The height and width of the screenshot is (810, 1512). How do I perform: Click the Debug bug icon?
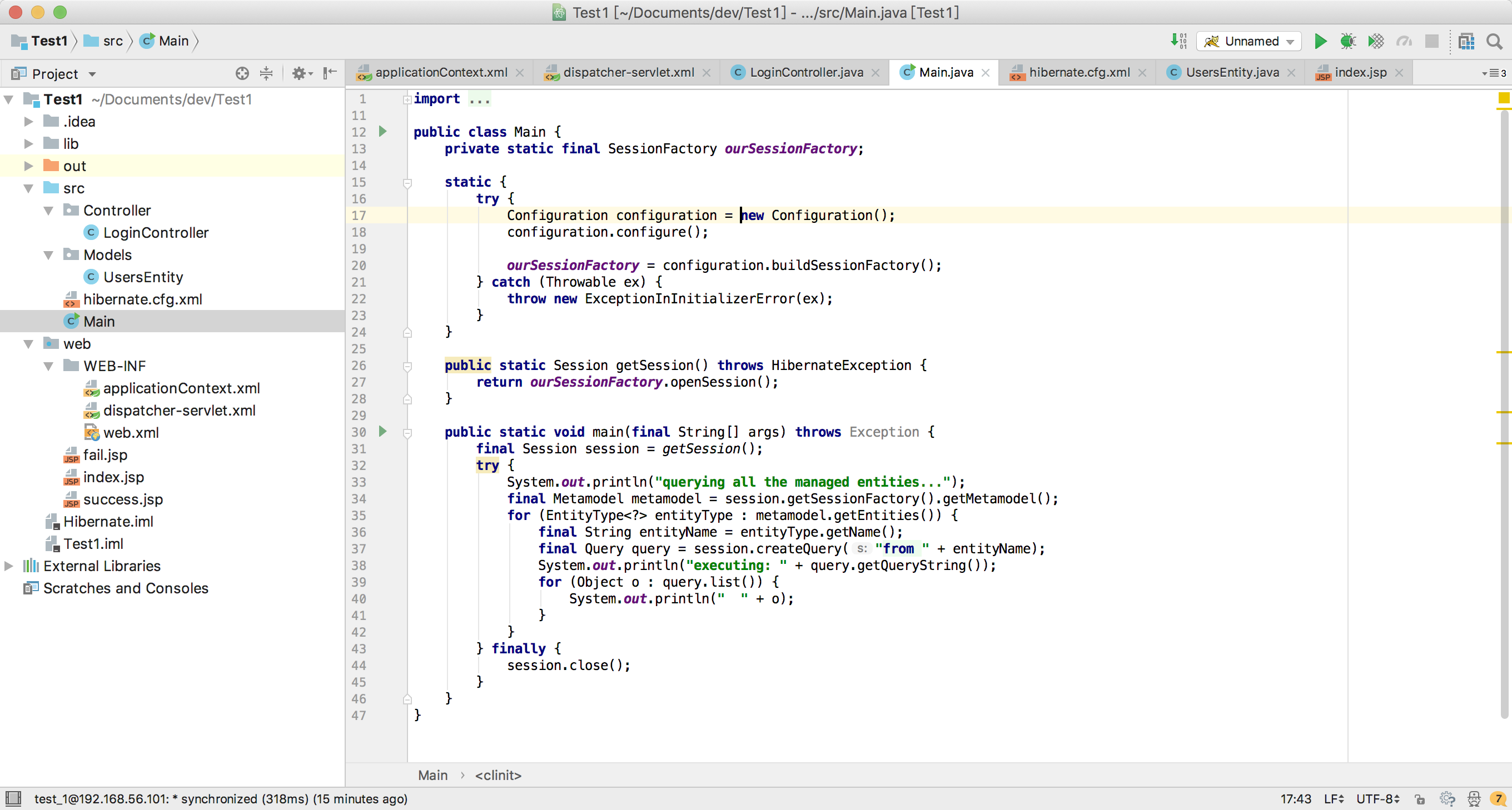click(1347, 41)
